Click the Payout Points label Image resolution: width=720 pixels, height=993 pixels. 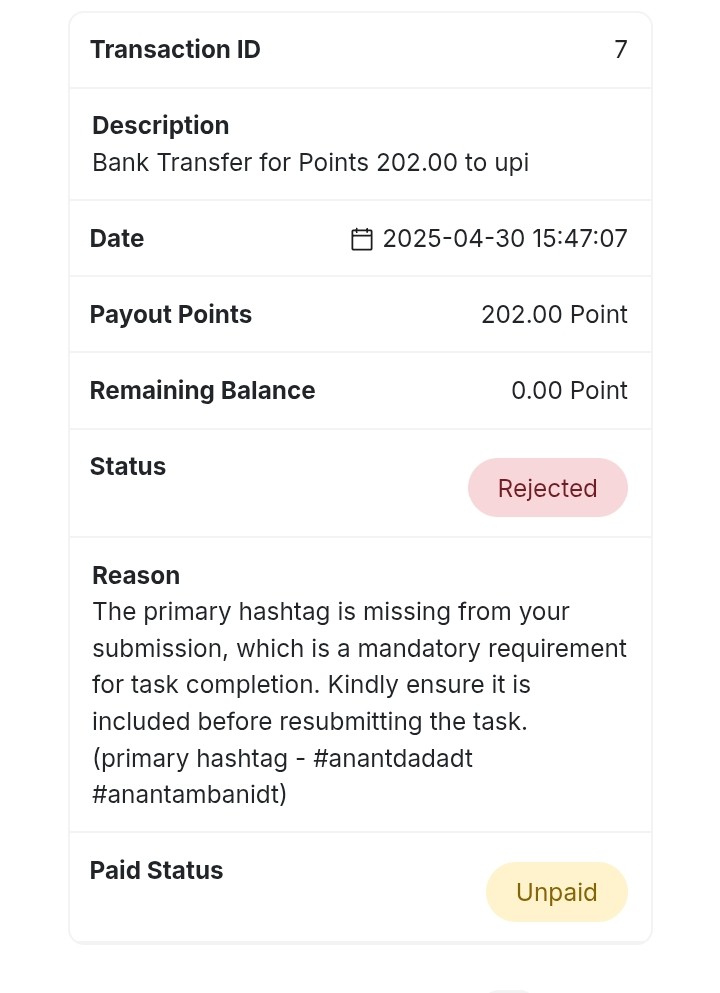pyautogui.click(x=171, y=315)
